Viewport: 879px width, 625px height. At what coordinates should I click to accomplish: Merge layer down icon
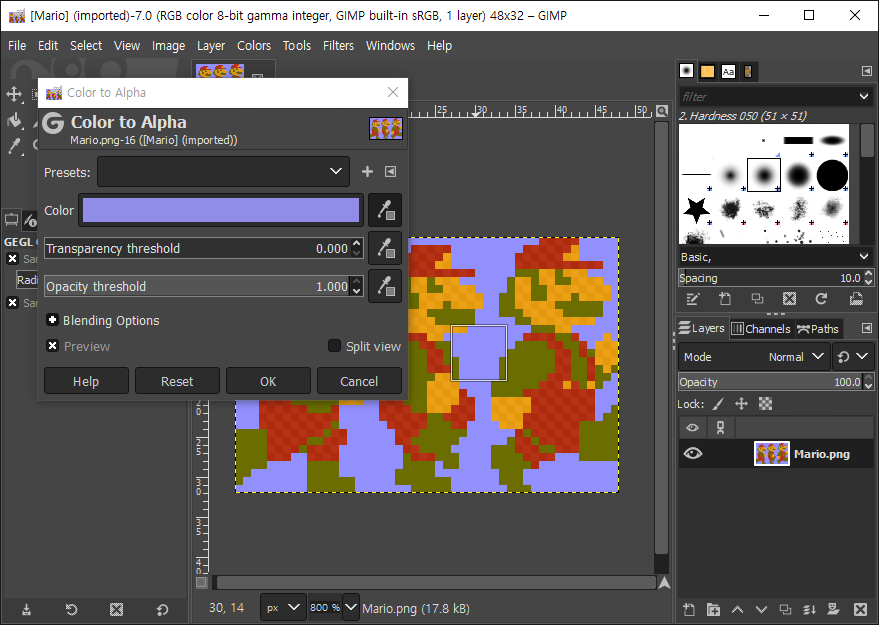(x=809, y=609)
